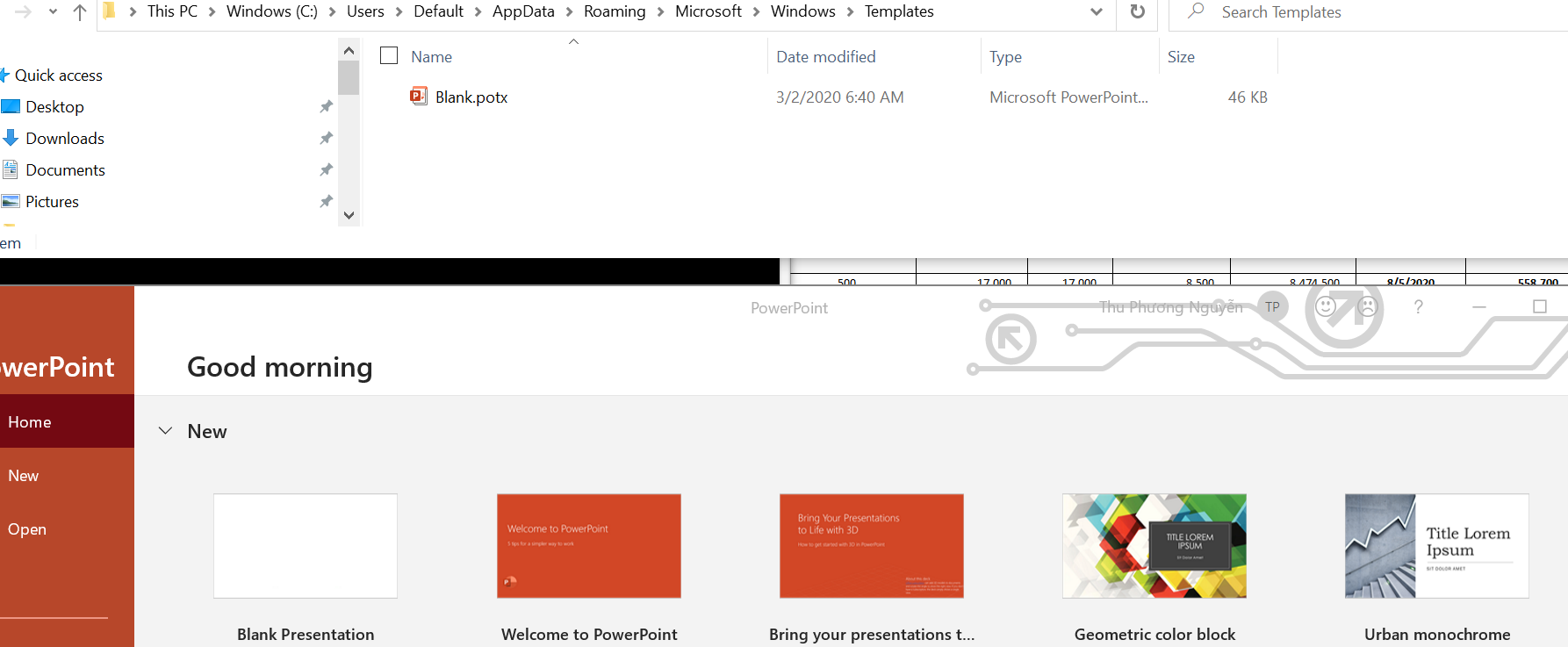This screenshot has height=647, width=1568.
Task: Click the pin icon next to Downloads
Action: (x=326, y=139)
